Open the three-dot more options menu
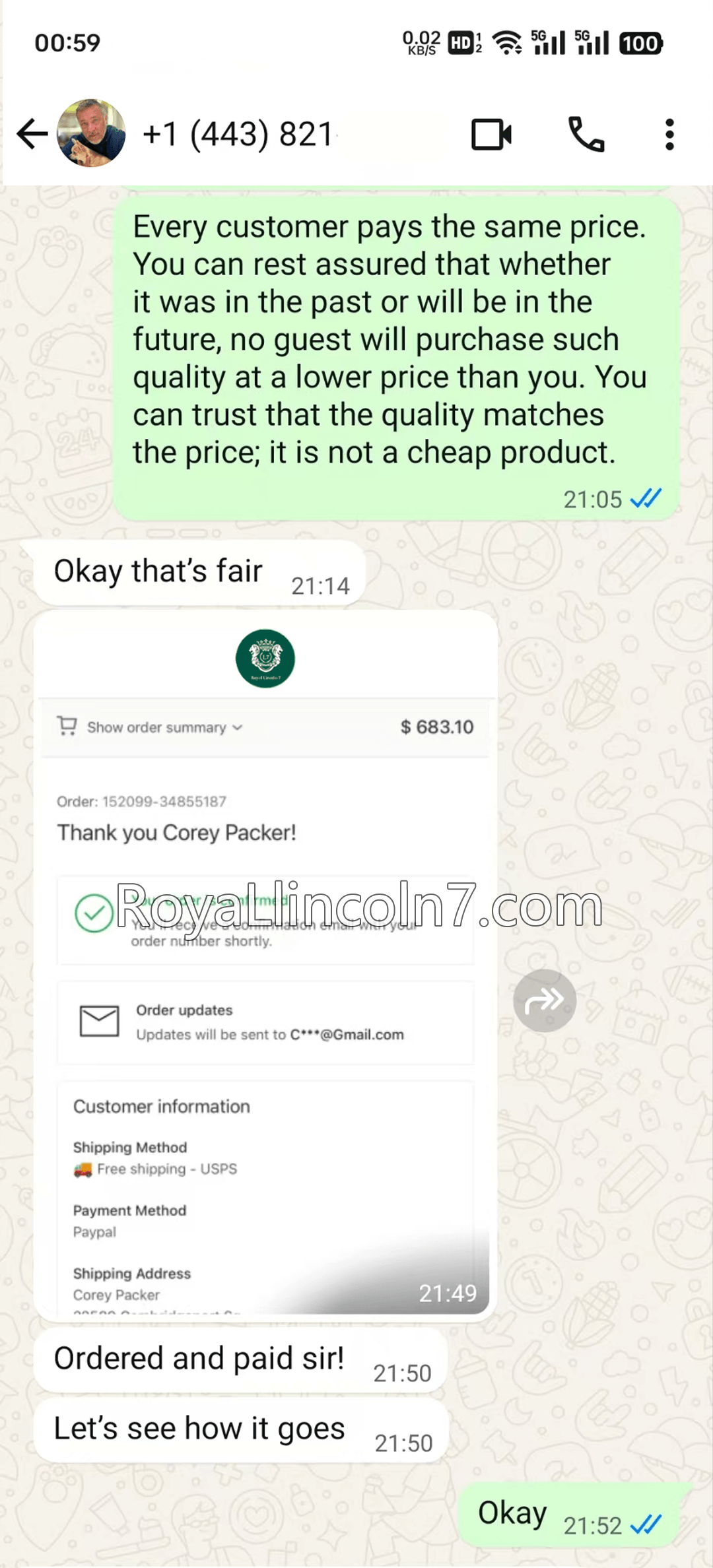Viewport: 713px width, 1568px height. point(669,135)
